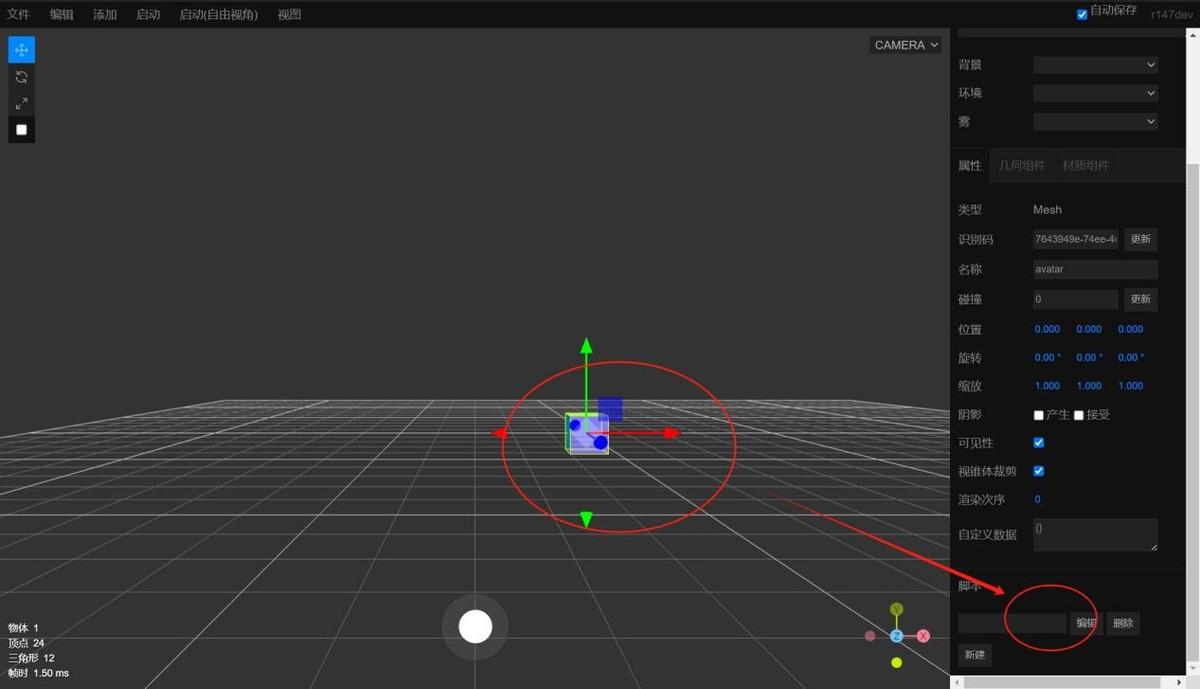
Task: Open the 启动(自由视角) menu
Action: 218,14
